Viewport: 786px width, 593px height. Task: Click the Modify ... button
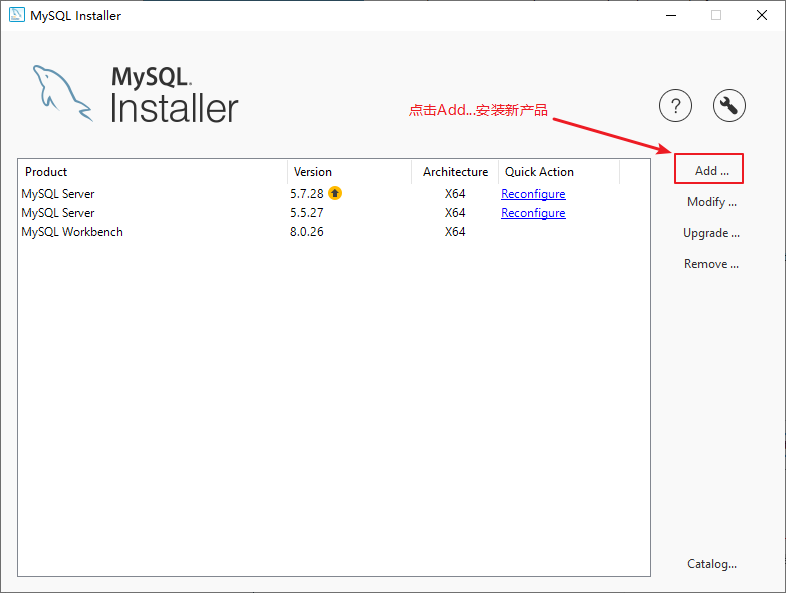(x=712, y=202)
